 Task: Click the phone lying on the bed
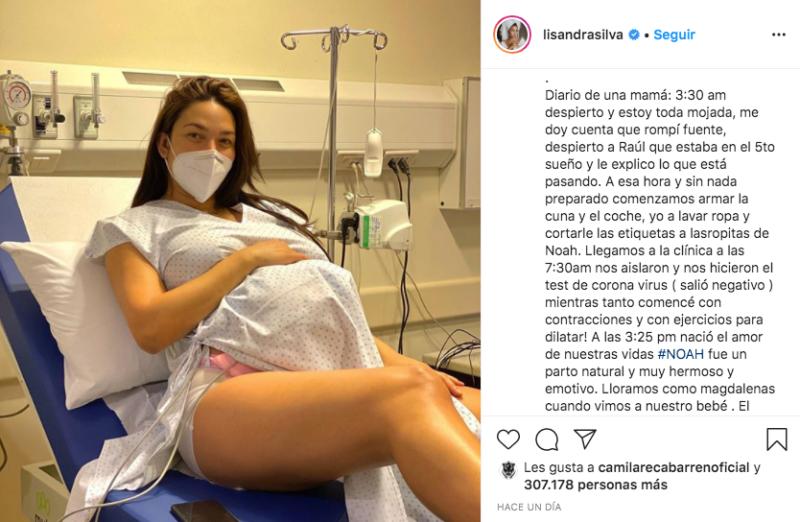pos(204,511)
